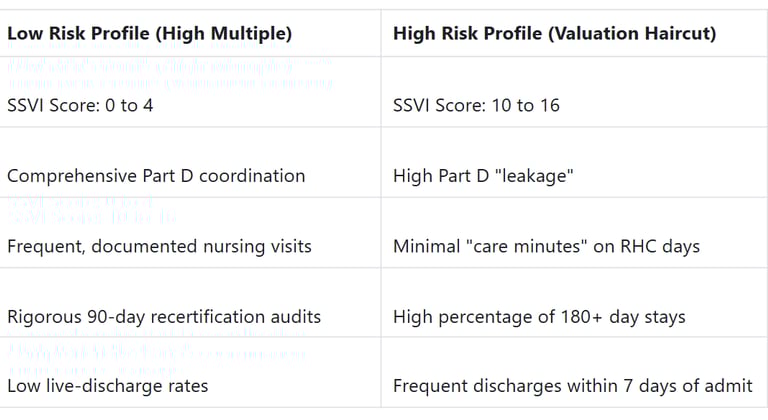
Task: Click High percentage of 180+ day stays
Action: tap(539, 317)
